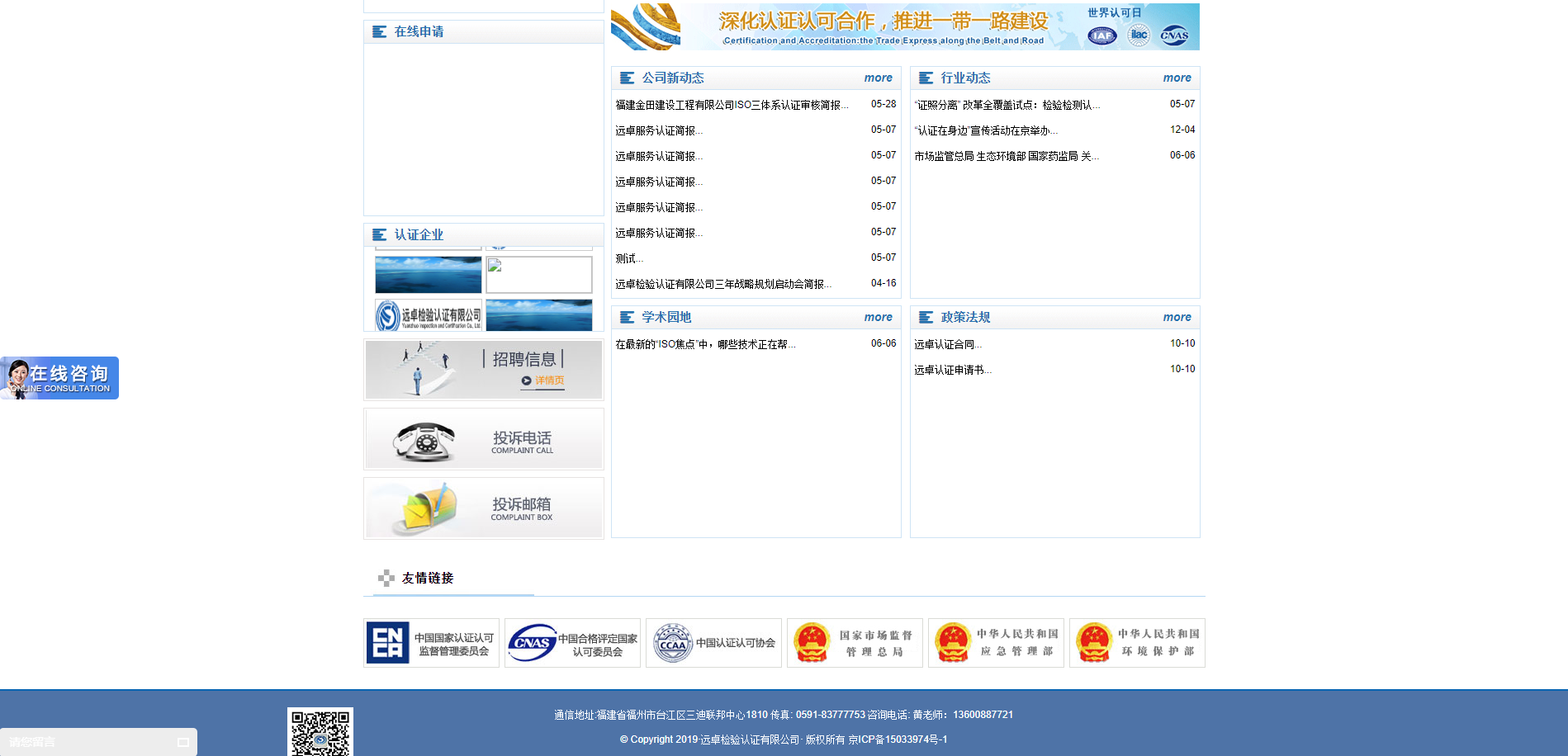The height and width of the screenshot is (756, 1568).
Task: Open the State Administration for Market Regulation link
Action: (855, 643)
